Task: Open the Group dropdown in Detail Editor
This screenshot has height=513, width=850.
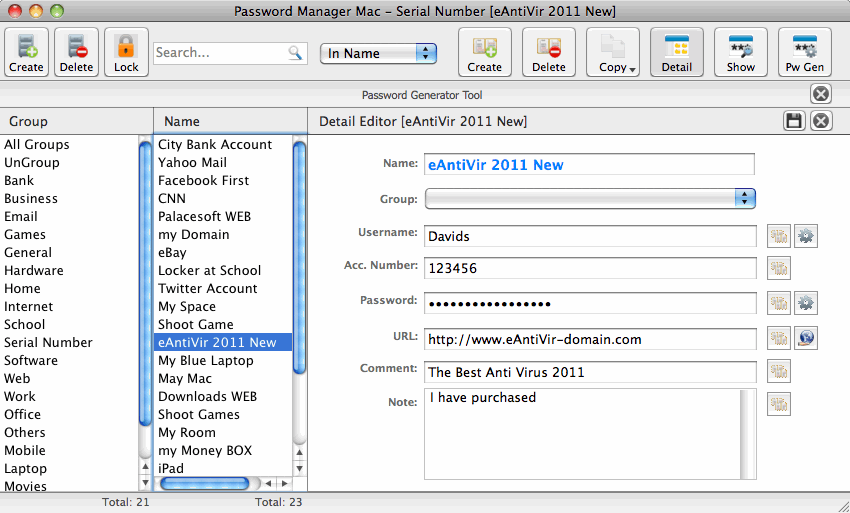Action: (x=590, y=198)
